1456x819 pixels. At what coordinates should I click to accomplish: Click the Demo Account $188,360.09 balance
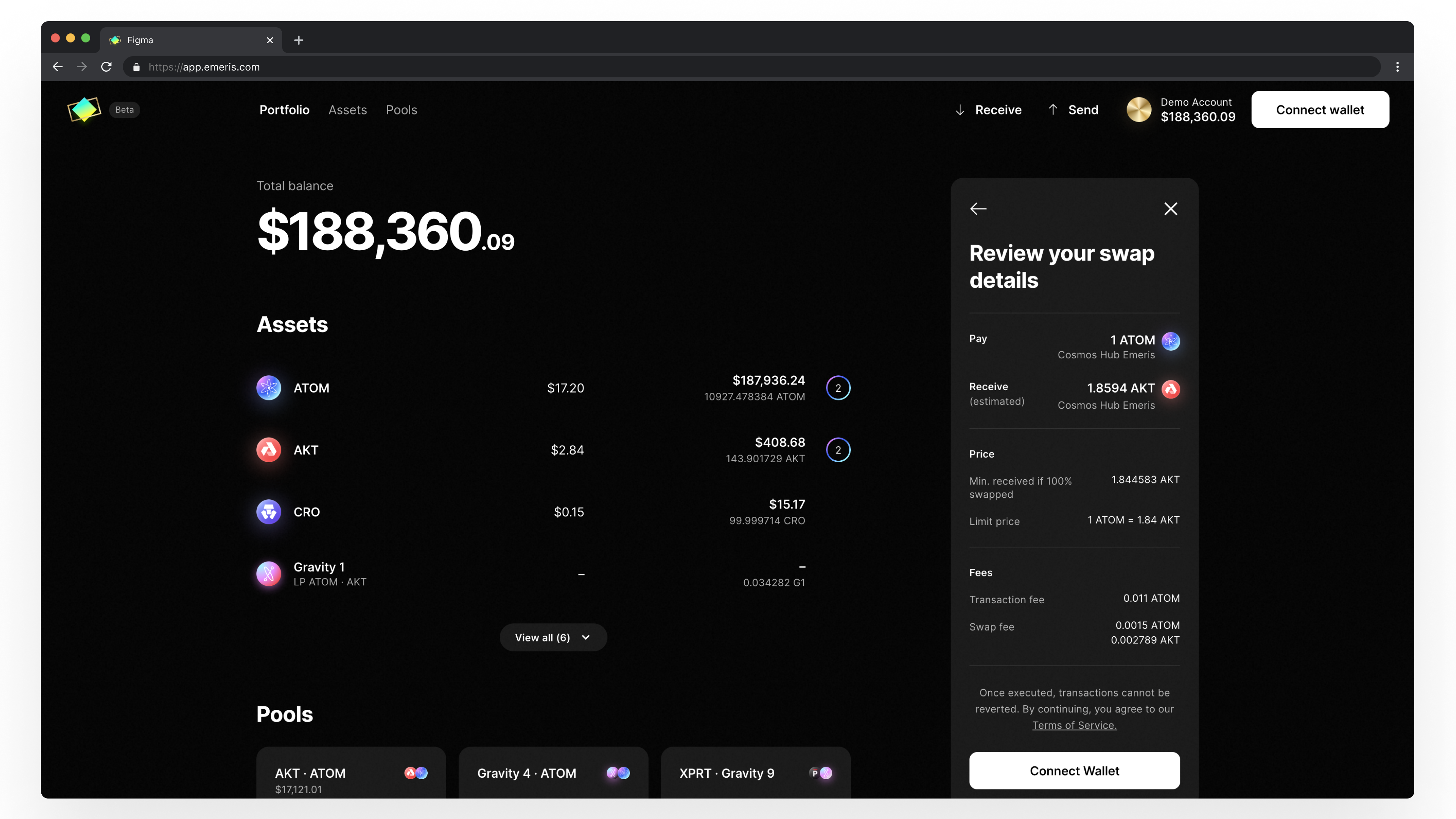1198,117
